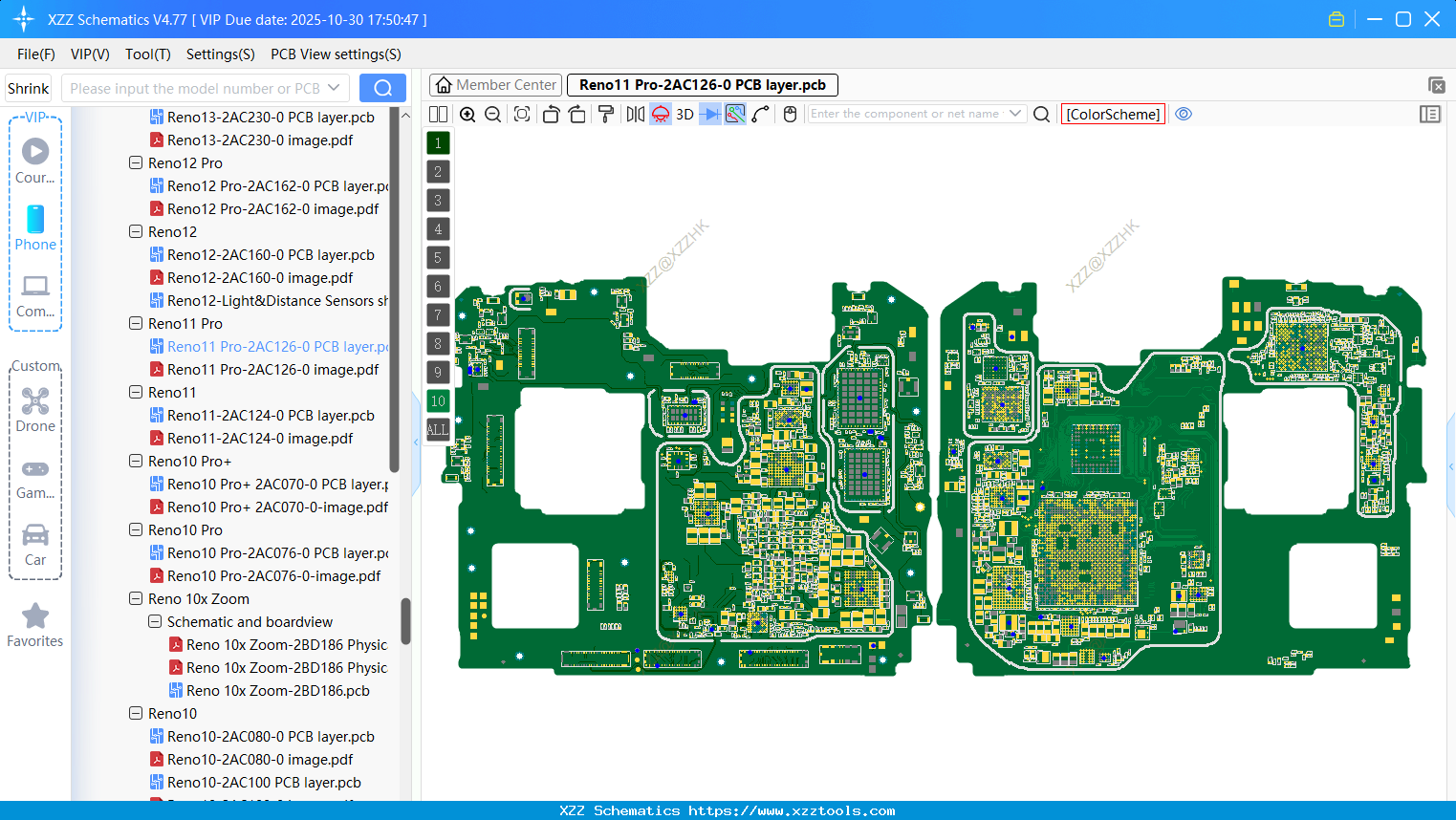Select PCB layer 5 in the layer list

pyautogui.click(x=438, y=257)
